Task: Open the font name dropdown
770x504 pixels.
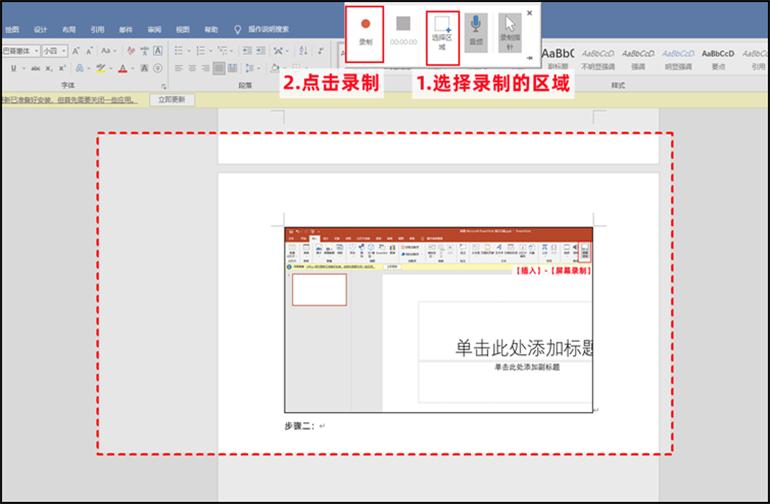Action: (36, 51)
